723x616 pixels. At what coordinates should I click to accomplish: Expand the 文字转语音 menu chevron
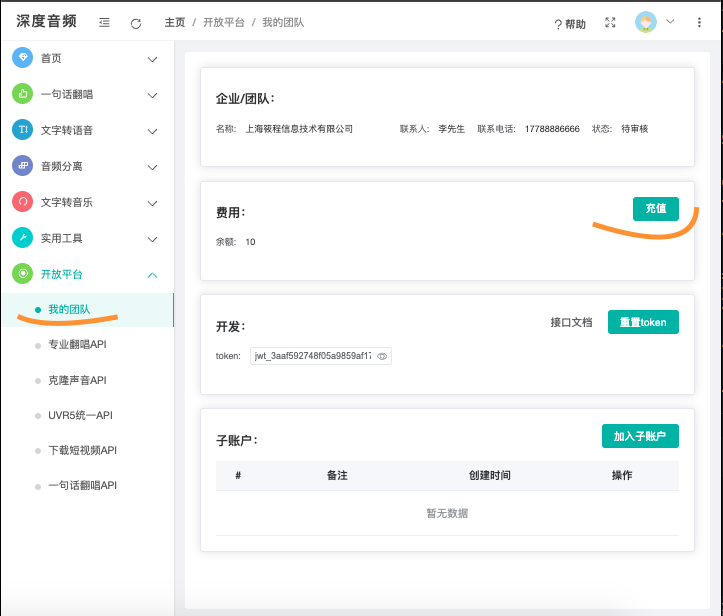tap(152, 131)
